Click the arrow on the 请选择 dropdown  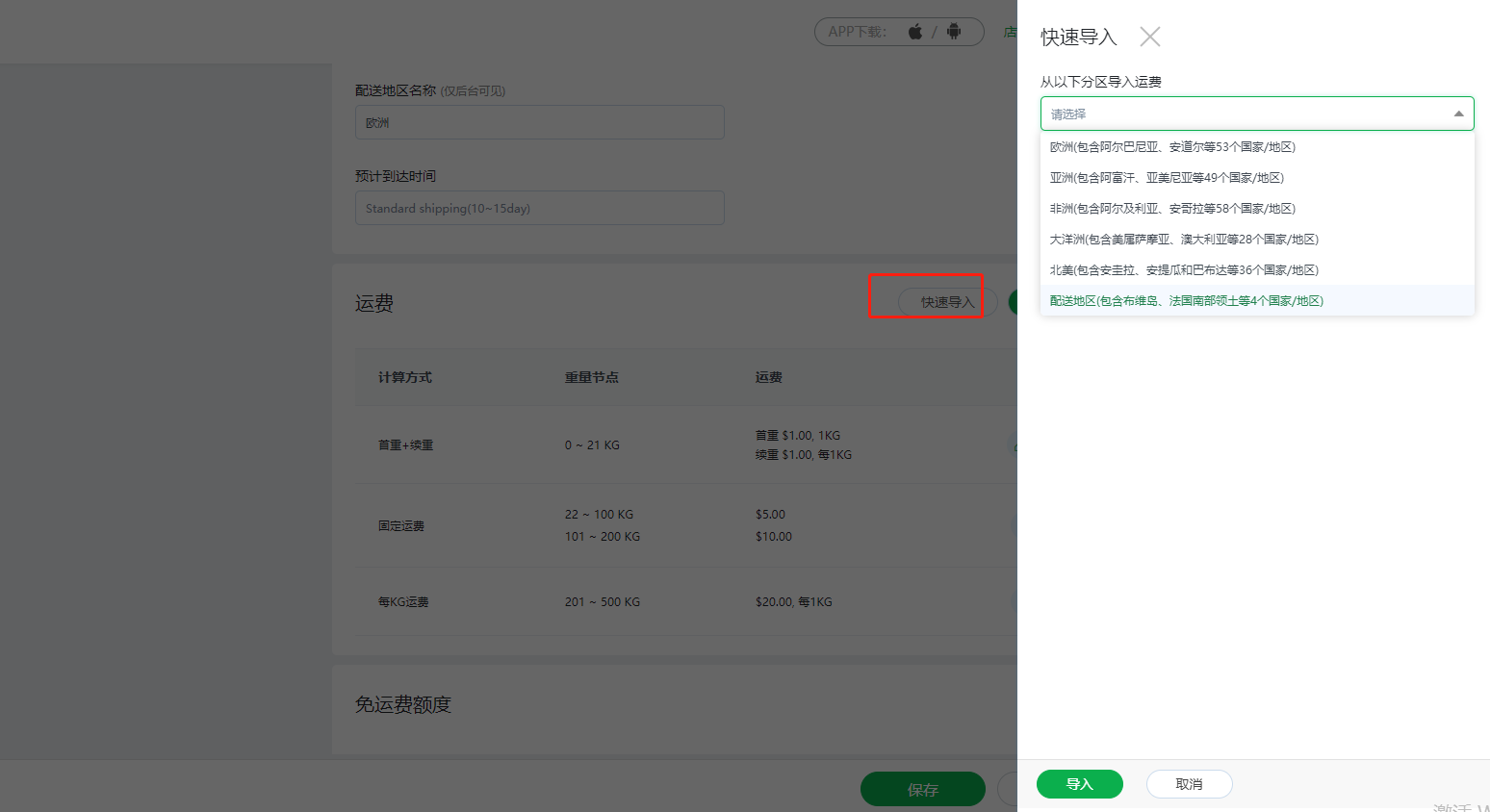pos(1458,114)
